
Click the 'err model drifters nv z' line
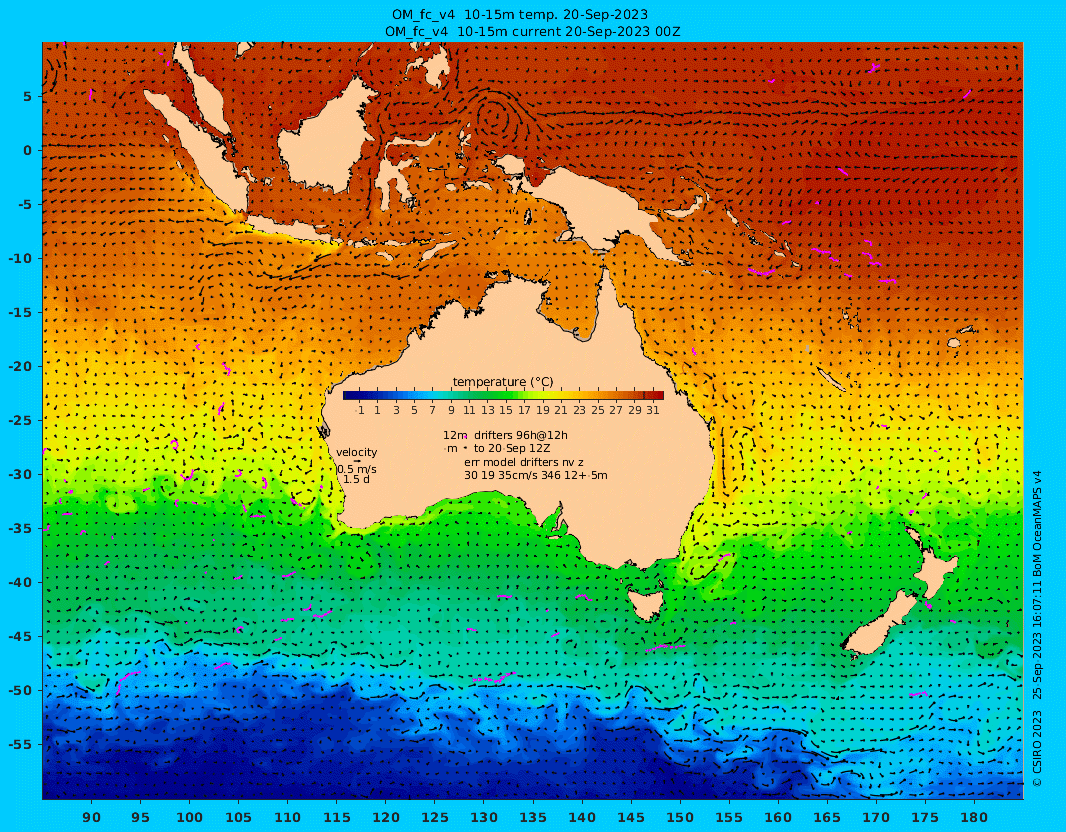pos(523,462)
